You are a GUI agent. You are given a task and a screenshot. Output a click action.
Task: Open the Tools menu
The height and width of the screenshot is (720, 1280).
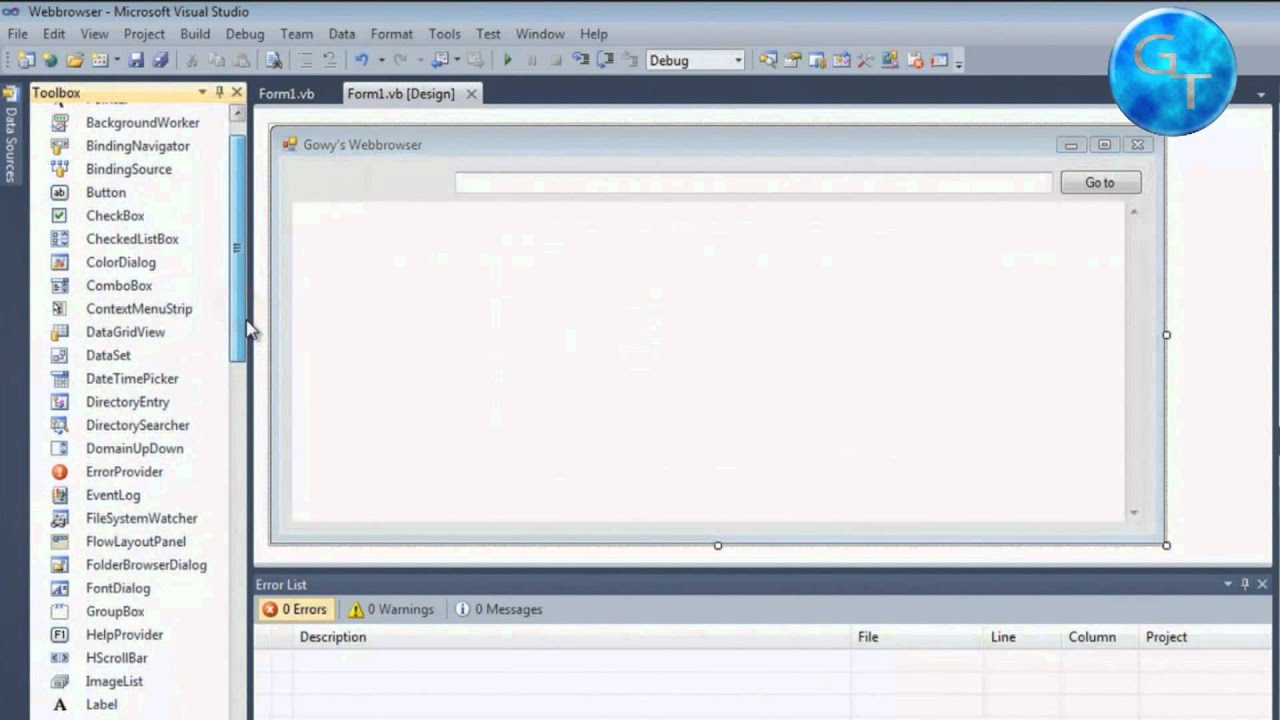pos(444,33)
